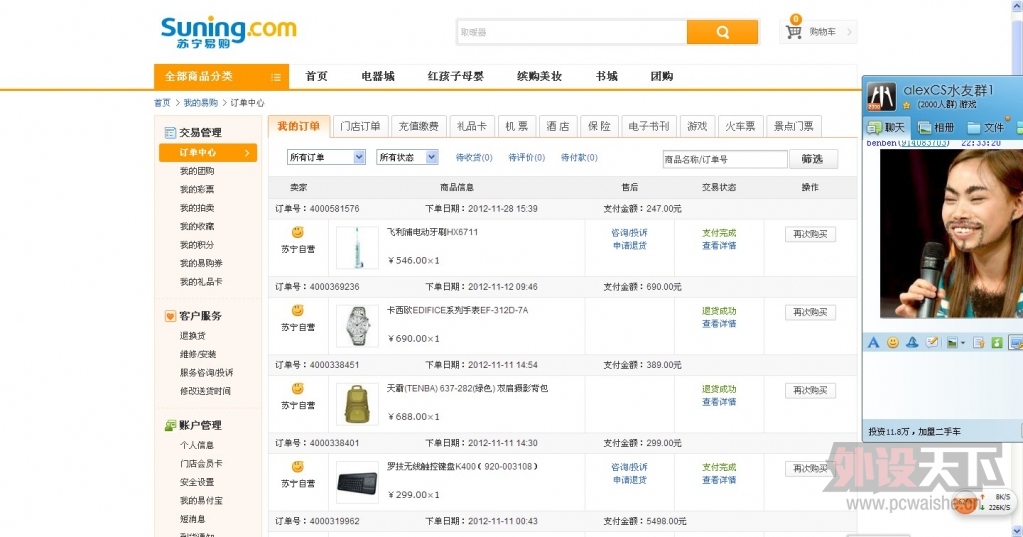Click 待收货(0) filter link
Image resolution: width=1023 pixels, height=537 pixels.
point(474,157)
